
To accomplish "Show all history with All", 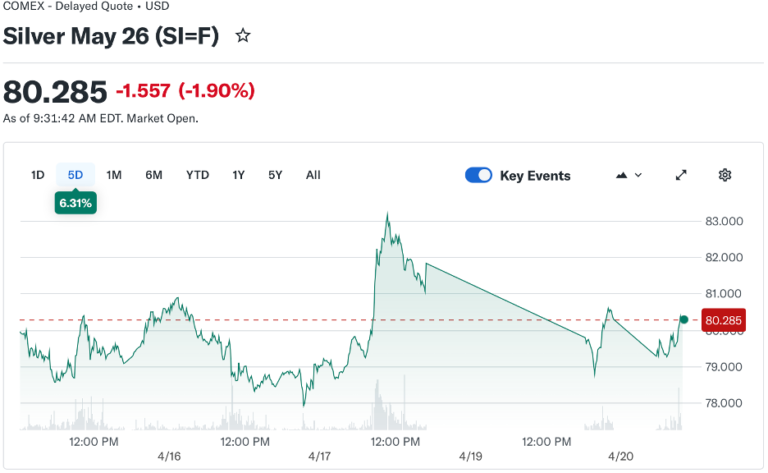I will tap(313, 175).
